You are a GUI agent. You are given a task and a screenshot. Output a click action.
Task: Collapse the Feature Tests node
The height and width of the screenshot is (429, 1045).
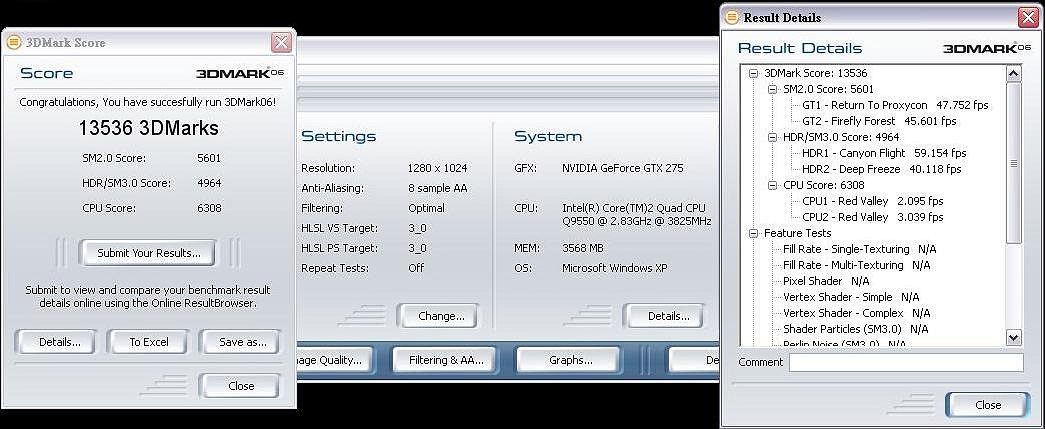click(x=754, y=233)
